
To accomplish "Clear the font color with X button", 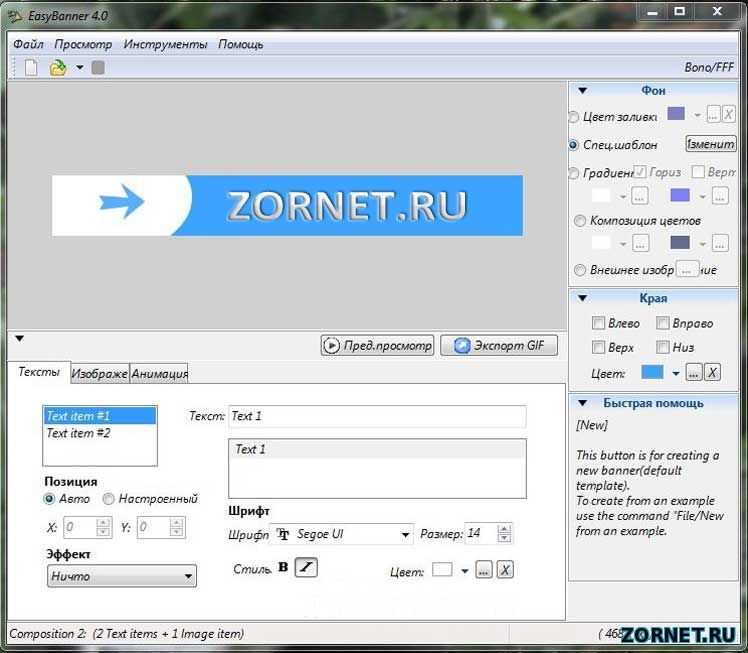I will [x=505, y=570].
